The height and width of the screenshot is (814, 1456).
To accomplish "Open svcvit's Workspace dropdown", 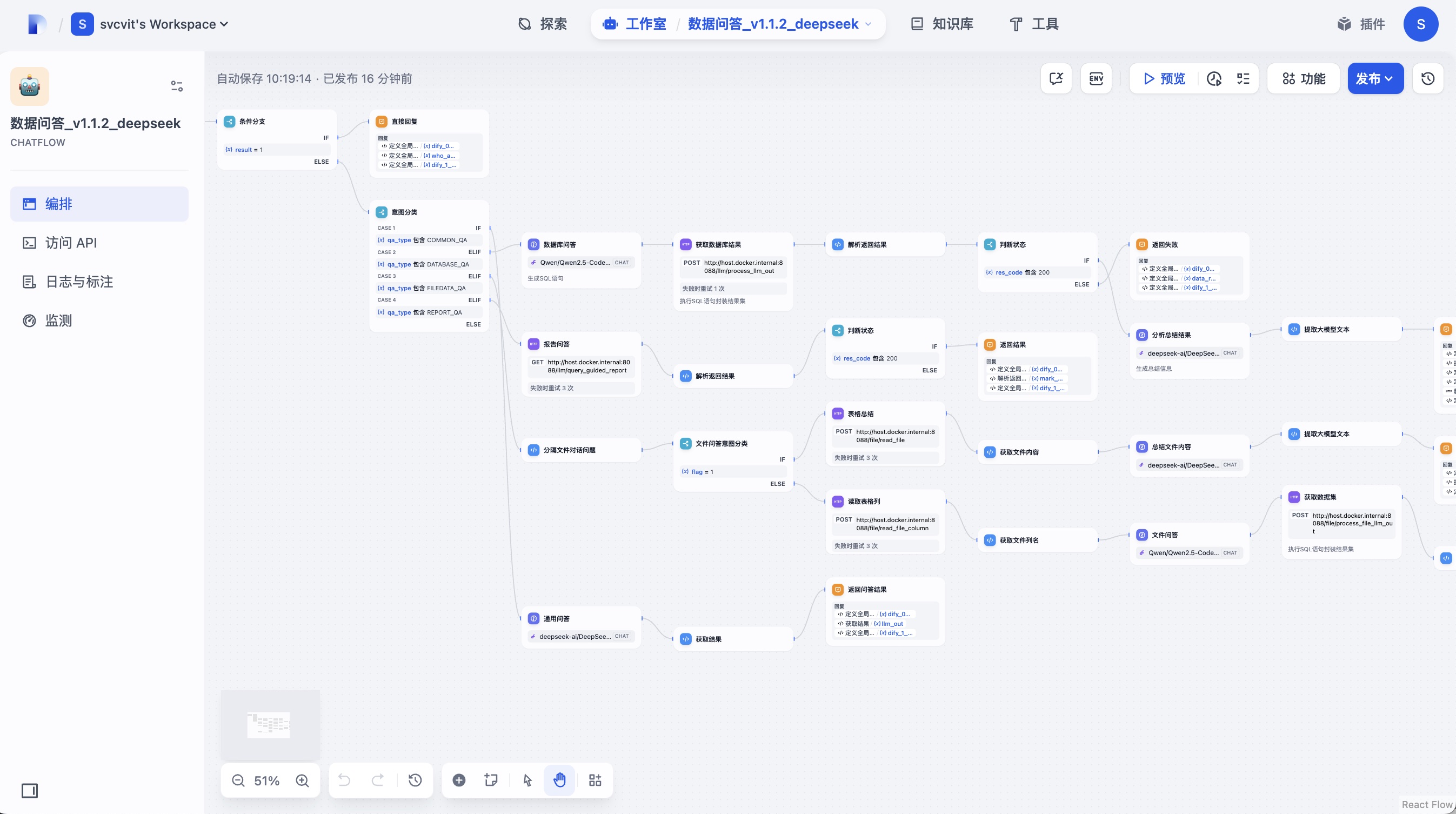I will click(x=163, y=24).
